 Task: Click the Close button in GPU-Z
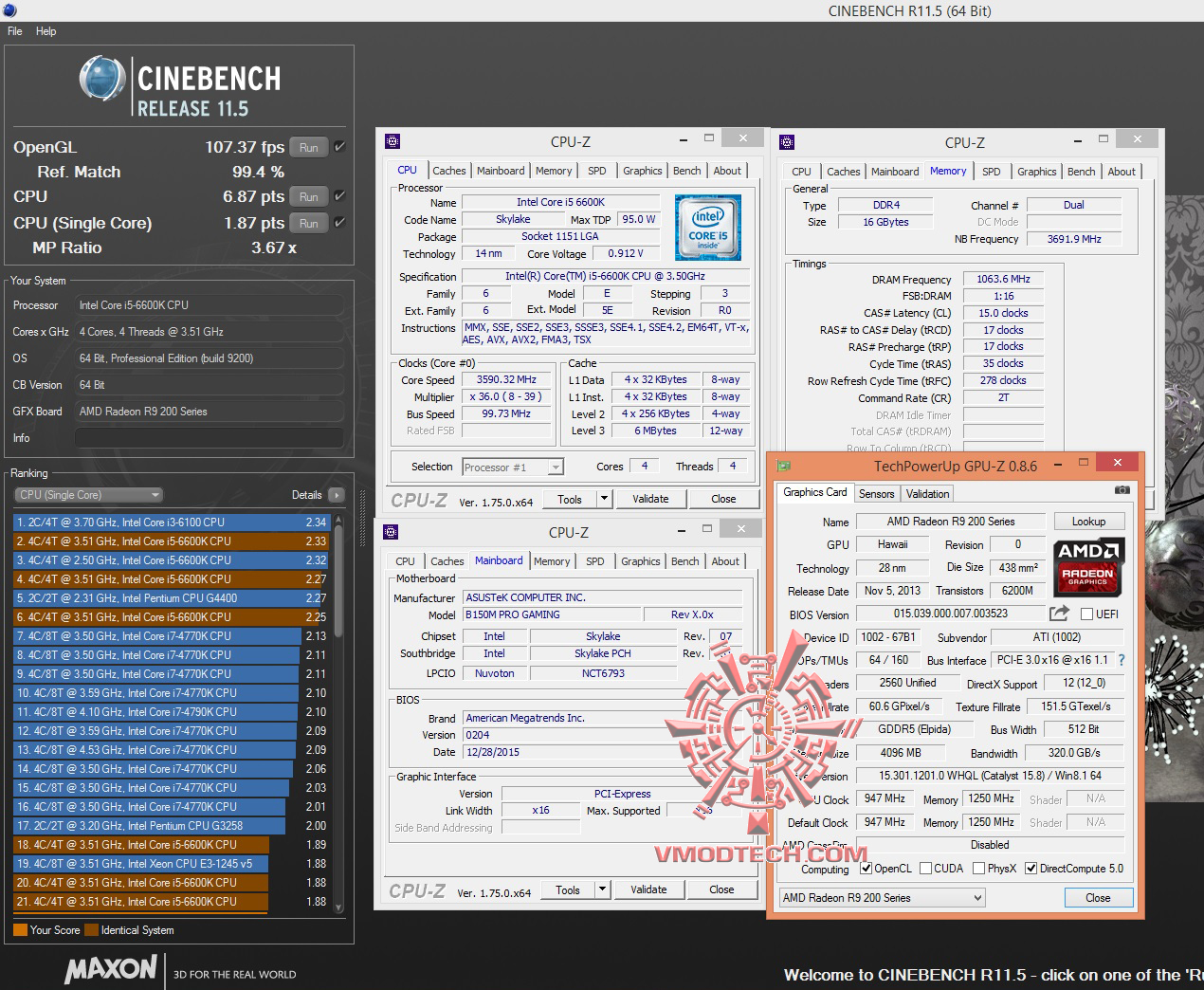coord(1098,898)
